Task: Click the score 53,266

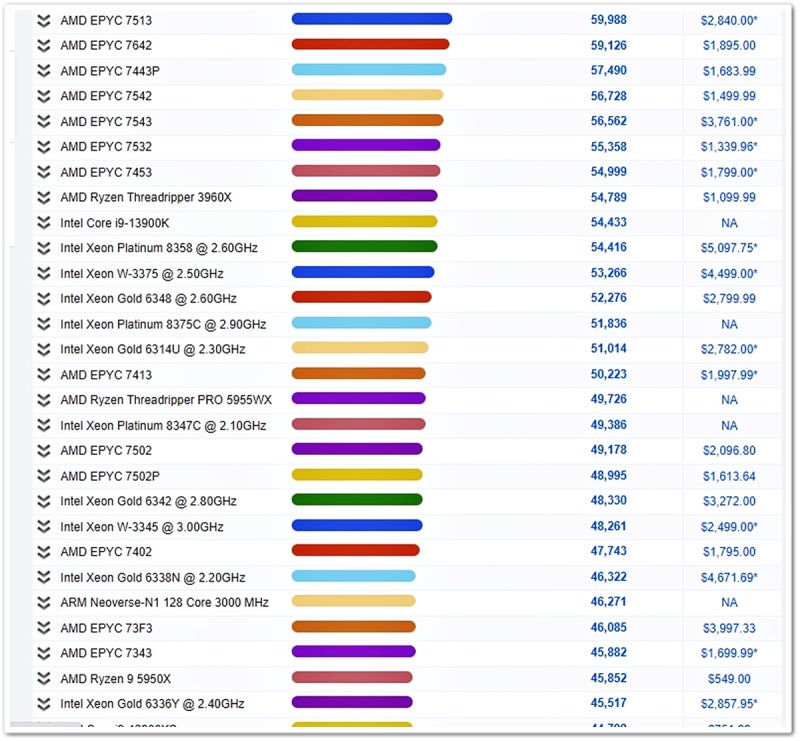Action: pyautogui.click(x=609, y=273)
